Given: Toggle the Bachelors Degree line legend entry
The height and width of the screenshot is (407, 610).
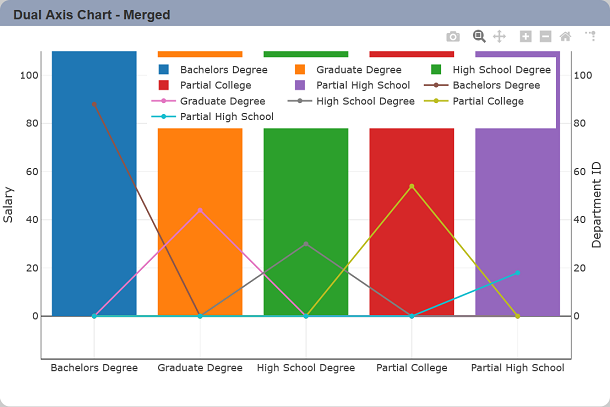Looking at the screenshot, I should 482,85.
